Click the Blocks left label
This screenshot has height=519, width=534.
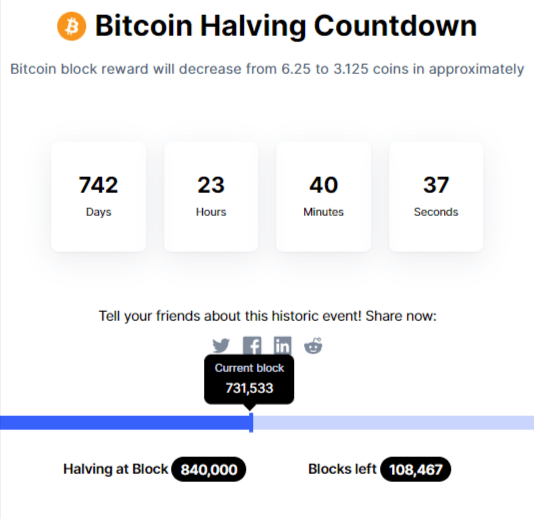(342, 469)
